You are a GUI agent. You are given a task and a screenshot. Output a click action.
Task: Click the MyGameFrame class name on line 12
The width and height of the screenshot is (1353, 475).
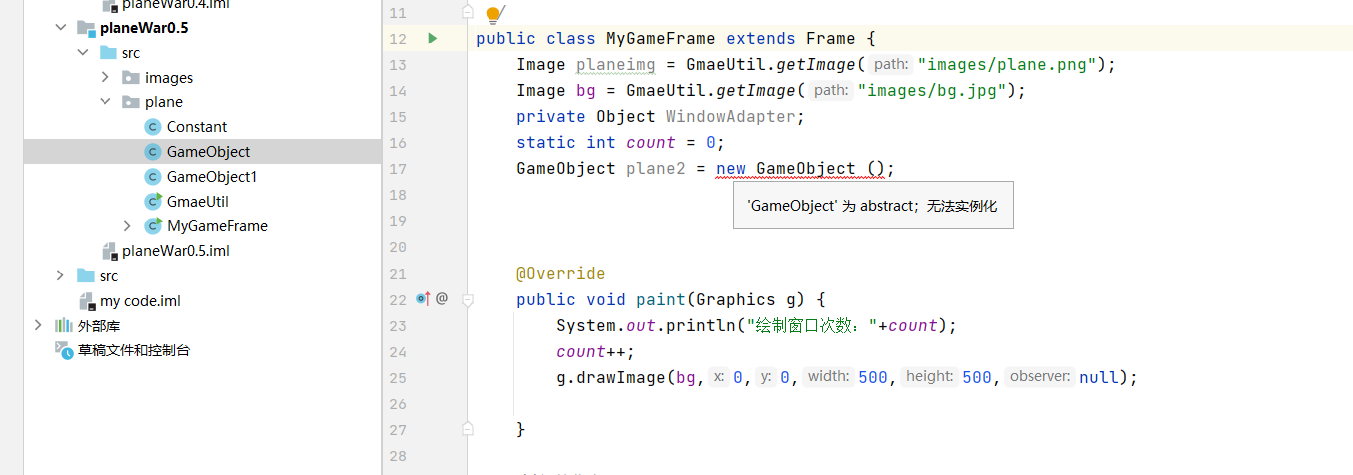pos(661,39)
